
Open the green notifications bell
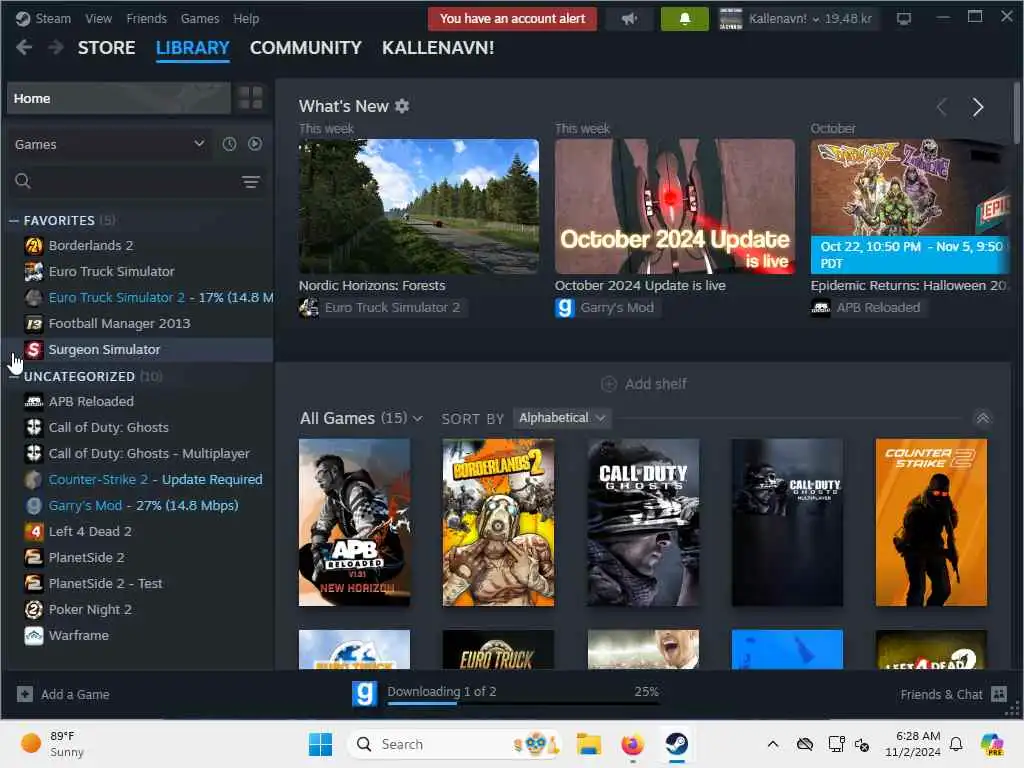point(684,19)
